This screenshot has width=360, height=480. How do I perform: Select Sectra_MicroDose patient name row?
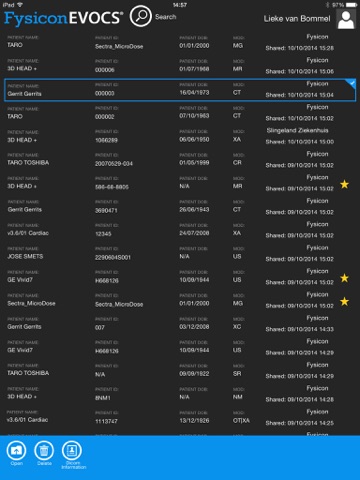click(180, 300)
